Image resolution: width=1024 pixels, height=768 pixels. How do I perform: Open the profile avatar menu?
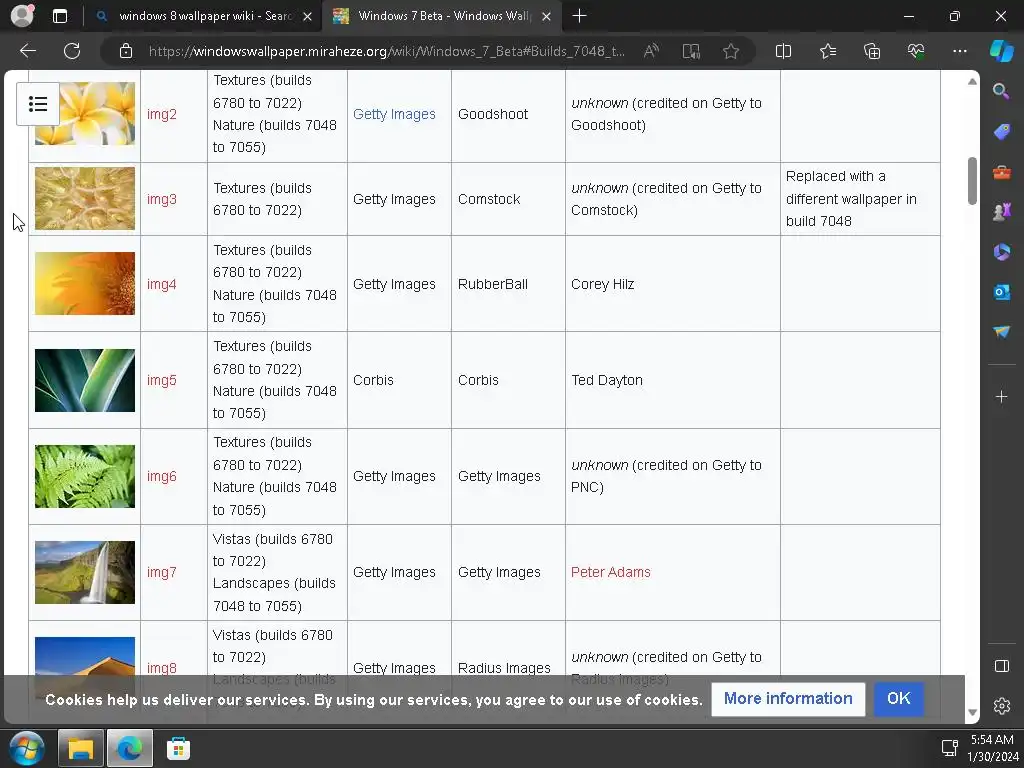22,16
